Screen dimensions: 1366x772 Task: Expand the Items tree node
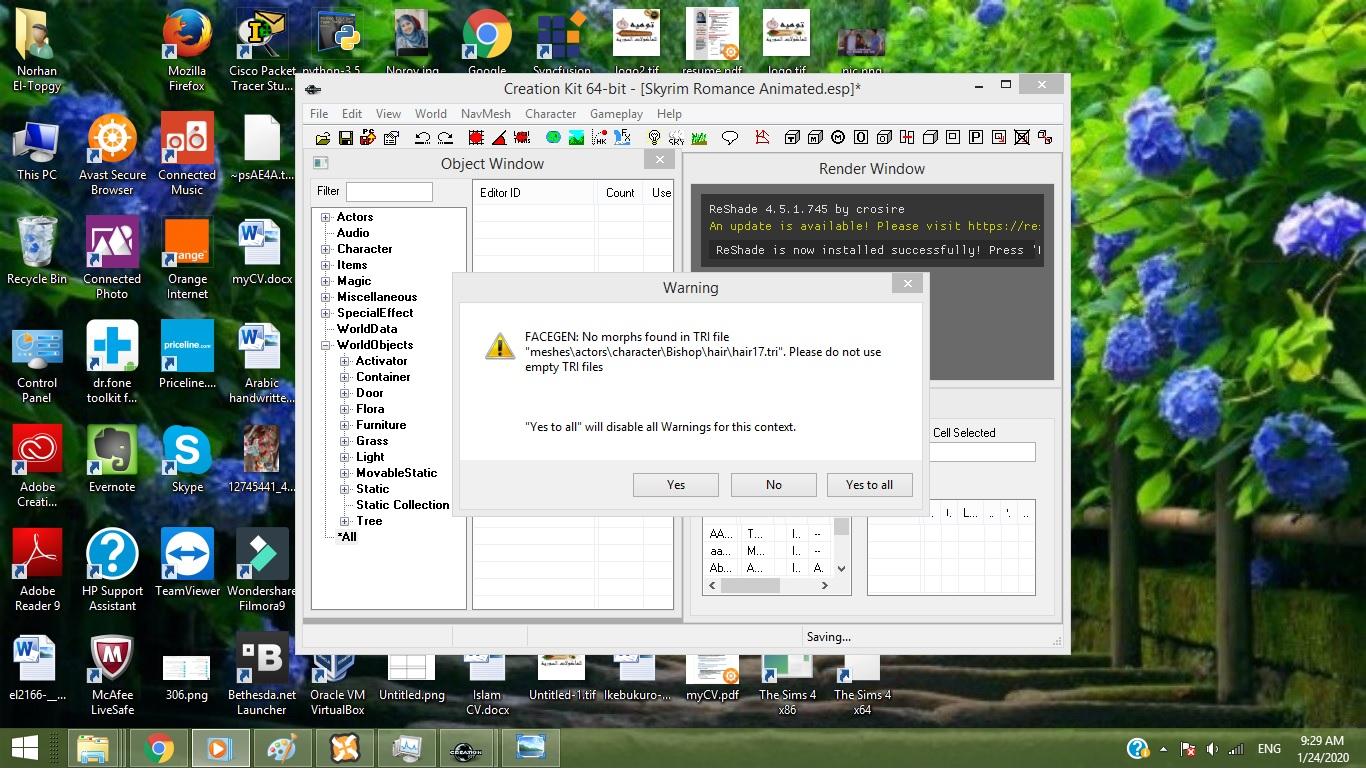click(326, 265)
